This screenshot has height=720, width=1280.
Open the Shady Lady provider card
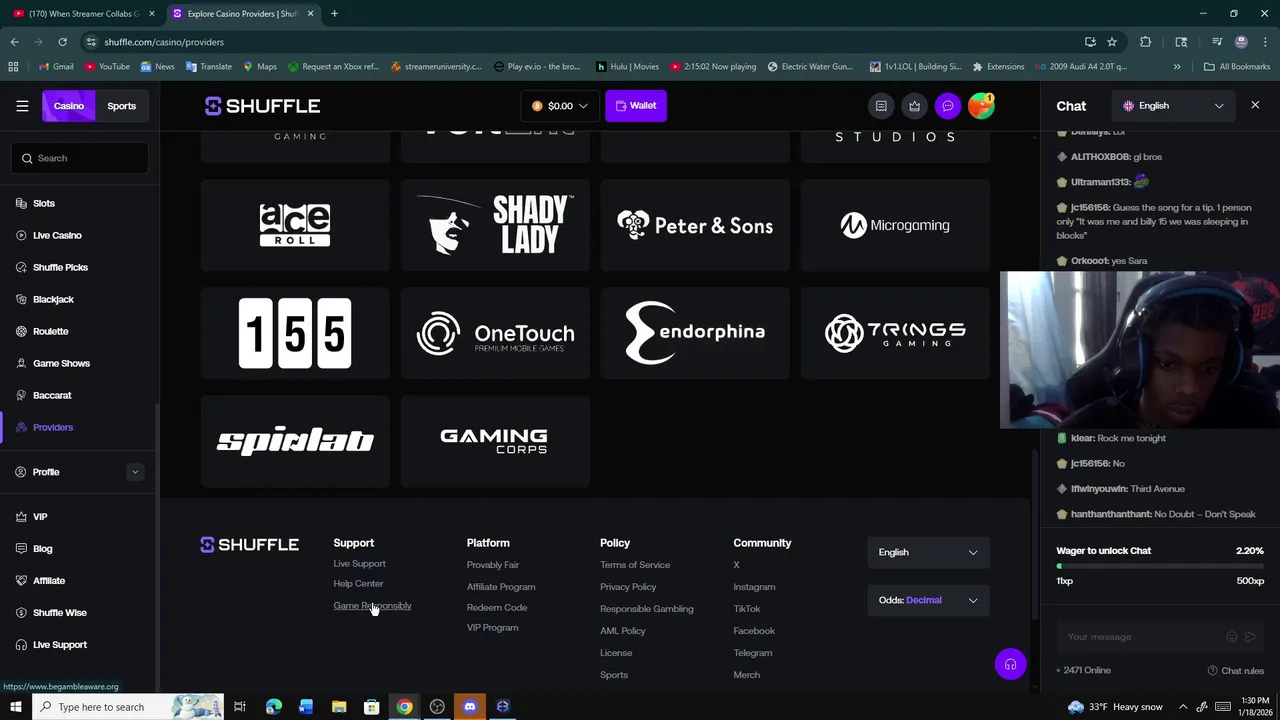coord(495,225)
